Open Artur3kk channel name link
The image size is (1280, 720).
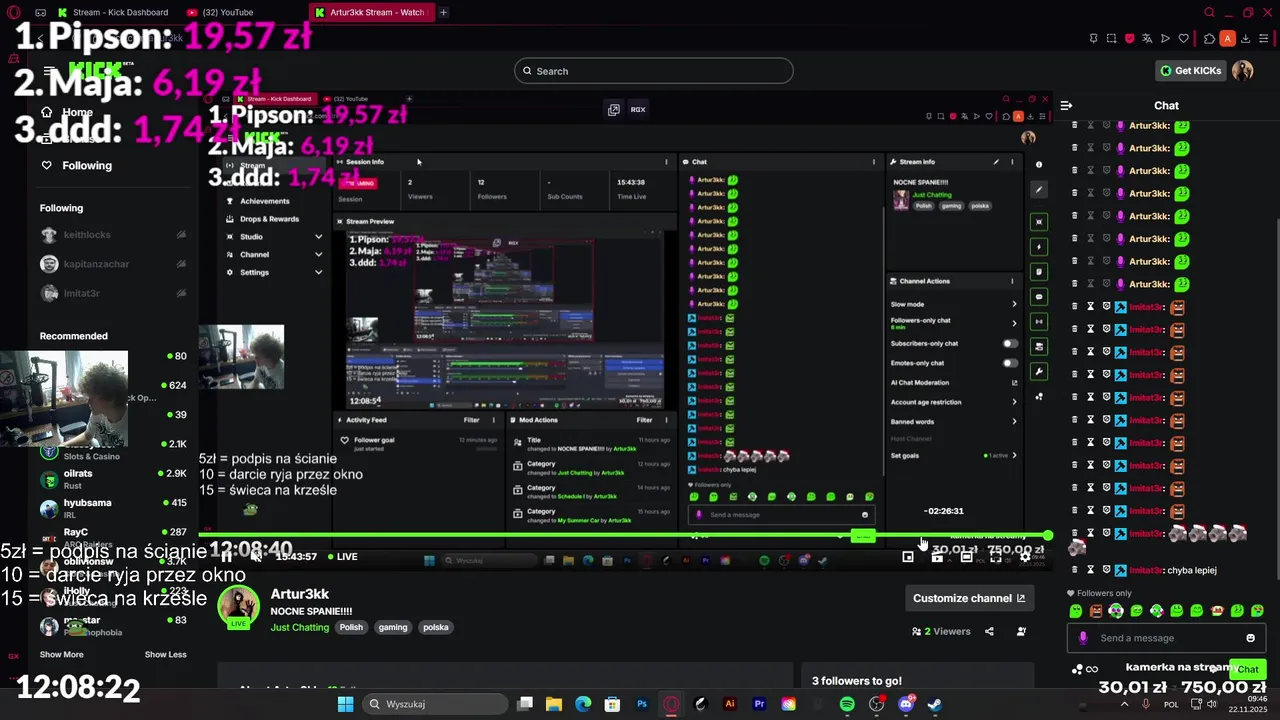coord(299,594)
